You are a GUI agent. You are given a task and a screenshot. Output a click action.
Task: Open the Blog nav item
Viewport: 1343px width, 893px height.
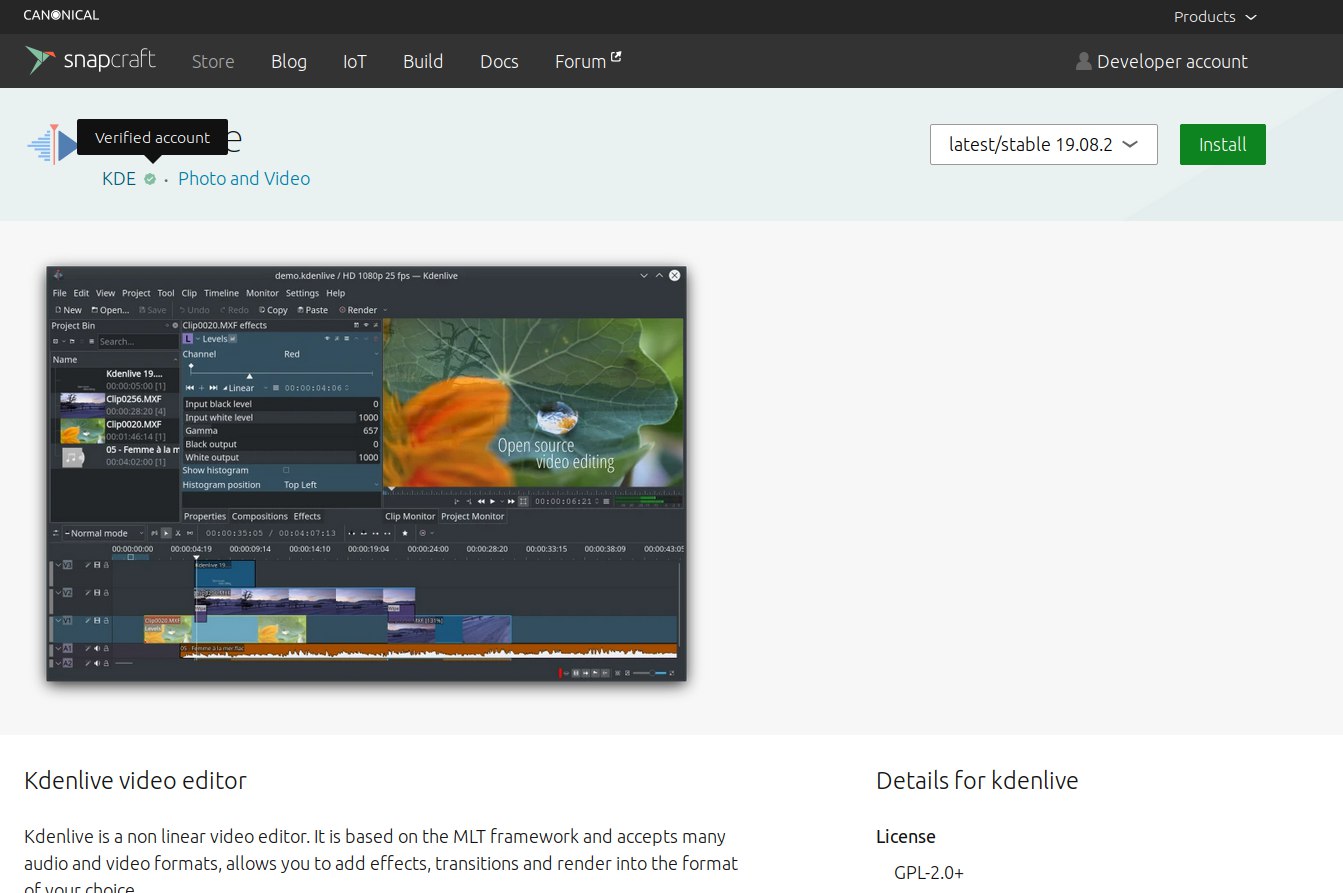point(289,61)
